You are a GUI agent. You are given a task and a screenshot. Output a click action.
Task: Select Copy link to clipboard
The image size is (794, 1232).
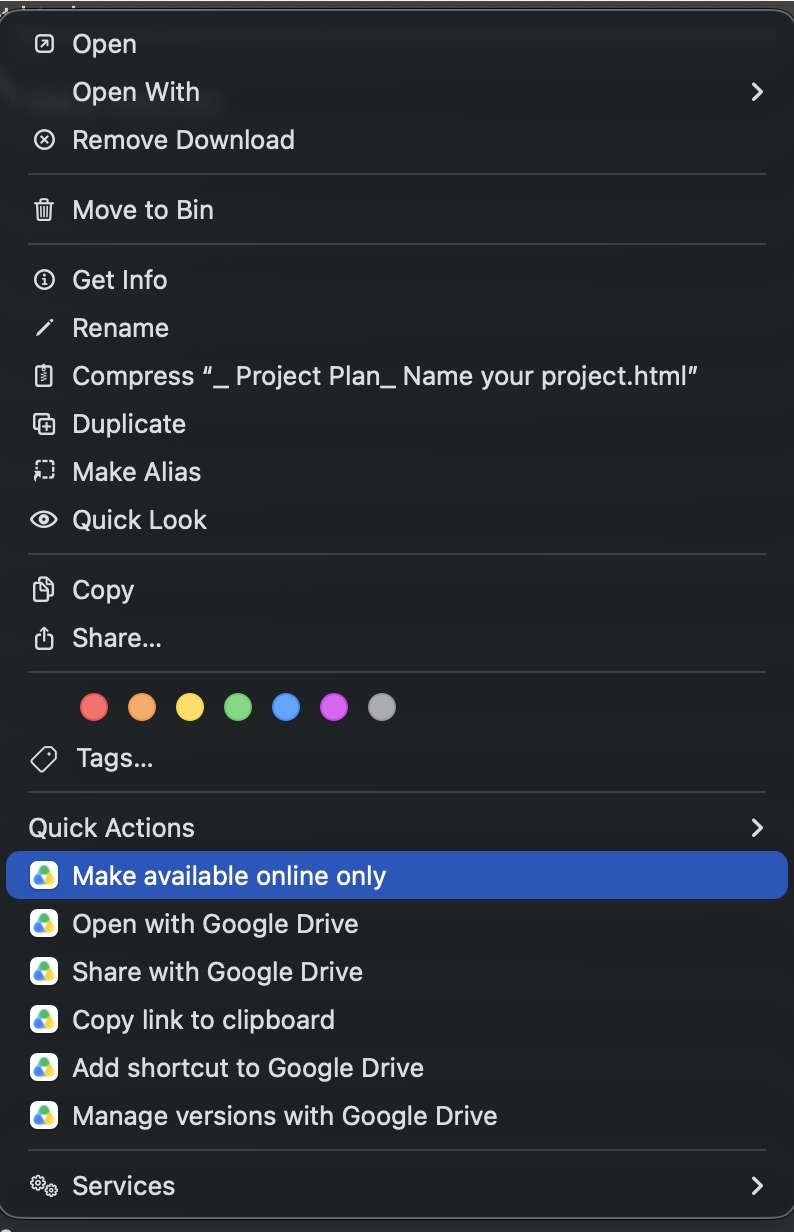pyautogui.click(x=397, y=1020)
